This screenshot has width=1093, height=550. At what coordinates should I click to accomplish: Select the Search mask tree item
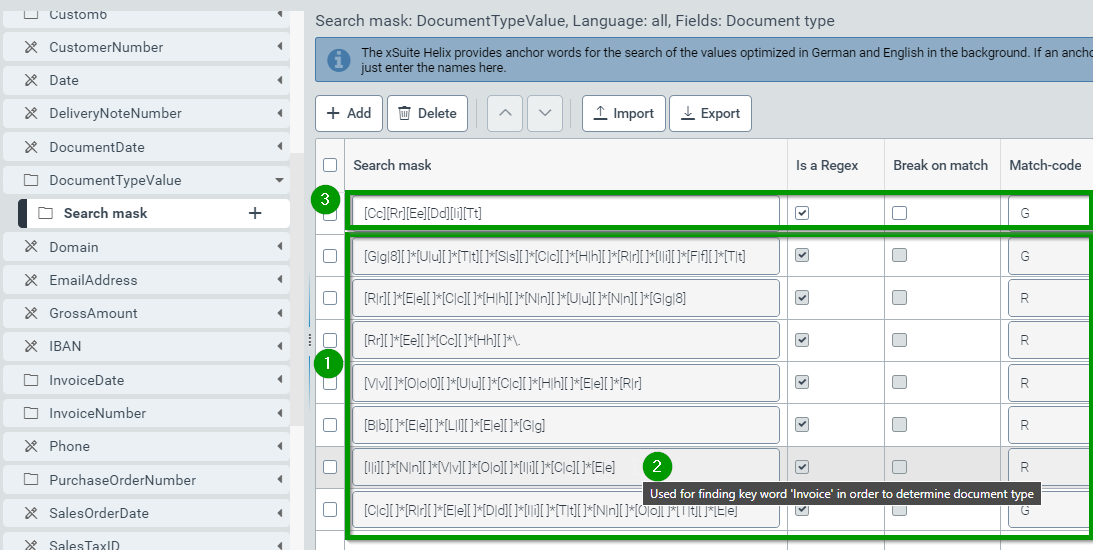coord(105,213)
